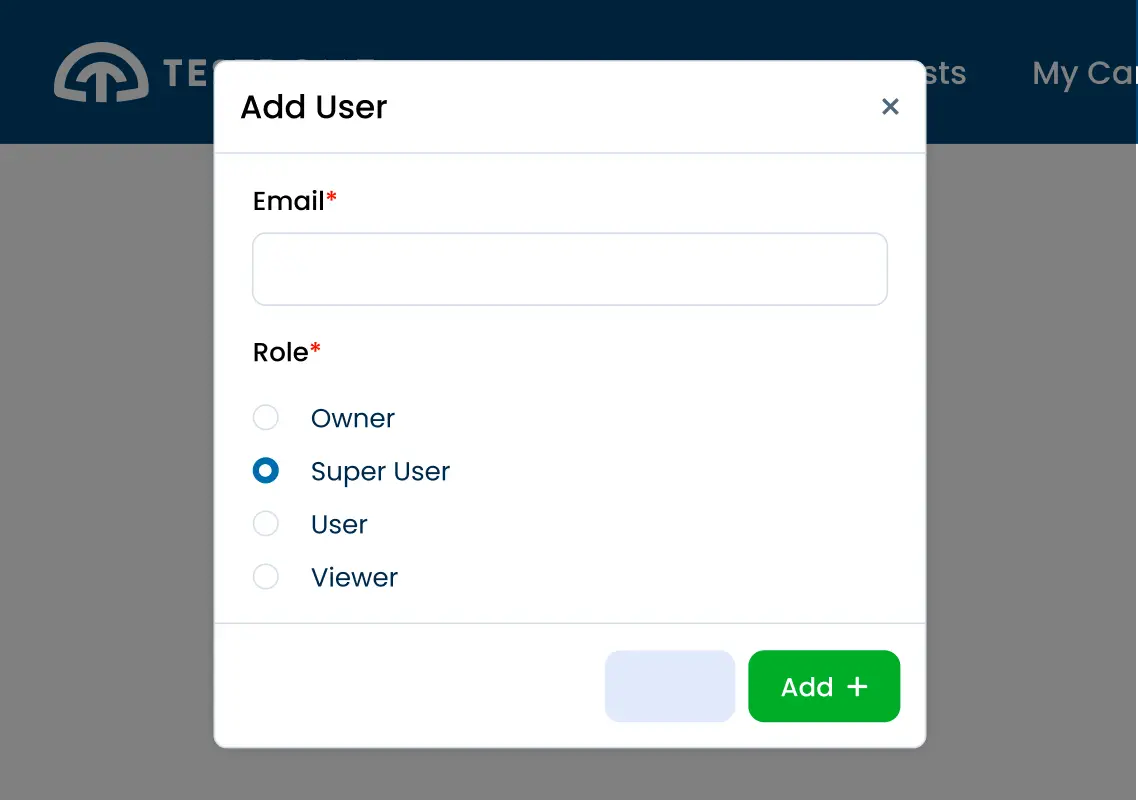
Task: Deselect Super User by choosing Owner
Action: click(x=266, y=417)
